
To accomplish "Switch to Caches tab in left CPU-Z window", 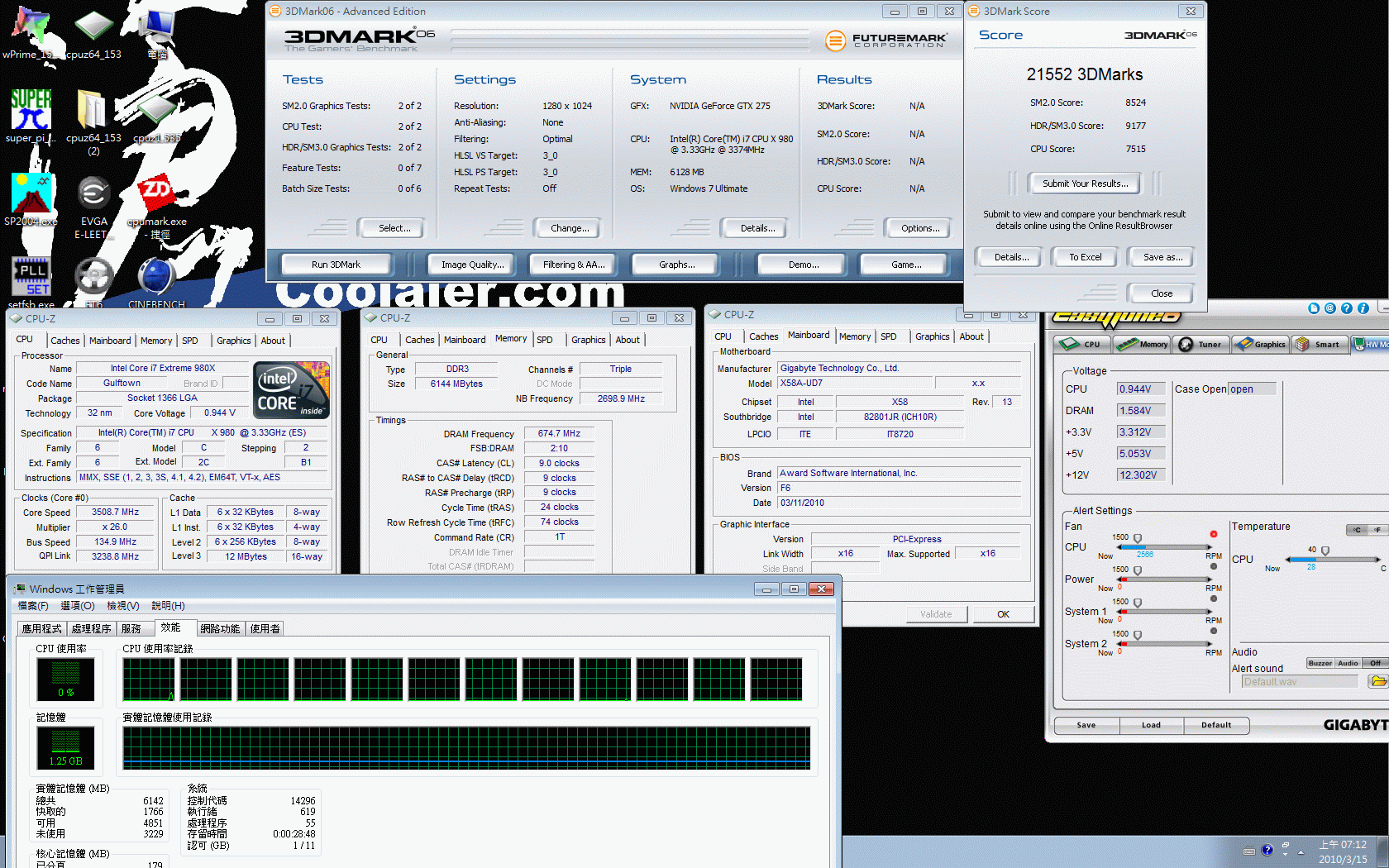I will (65, 341).
